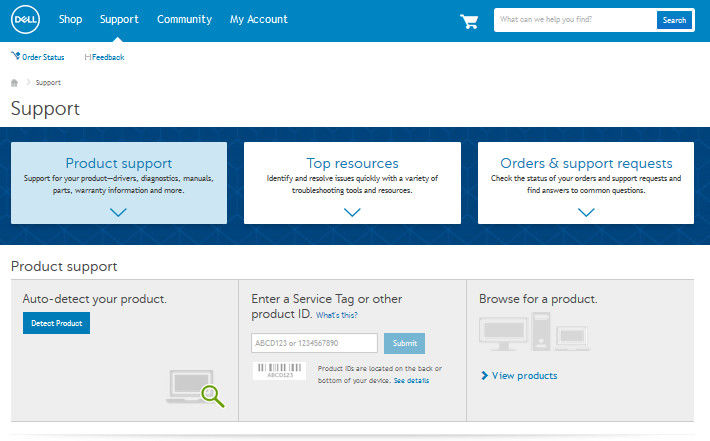Viewport: 710px width, 441px height.
Task: Click the Order Status icon
Action: click(x=15, y=56)
